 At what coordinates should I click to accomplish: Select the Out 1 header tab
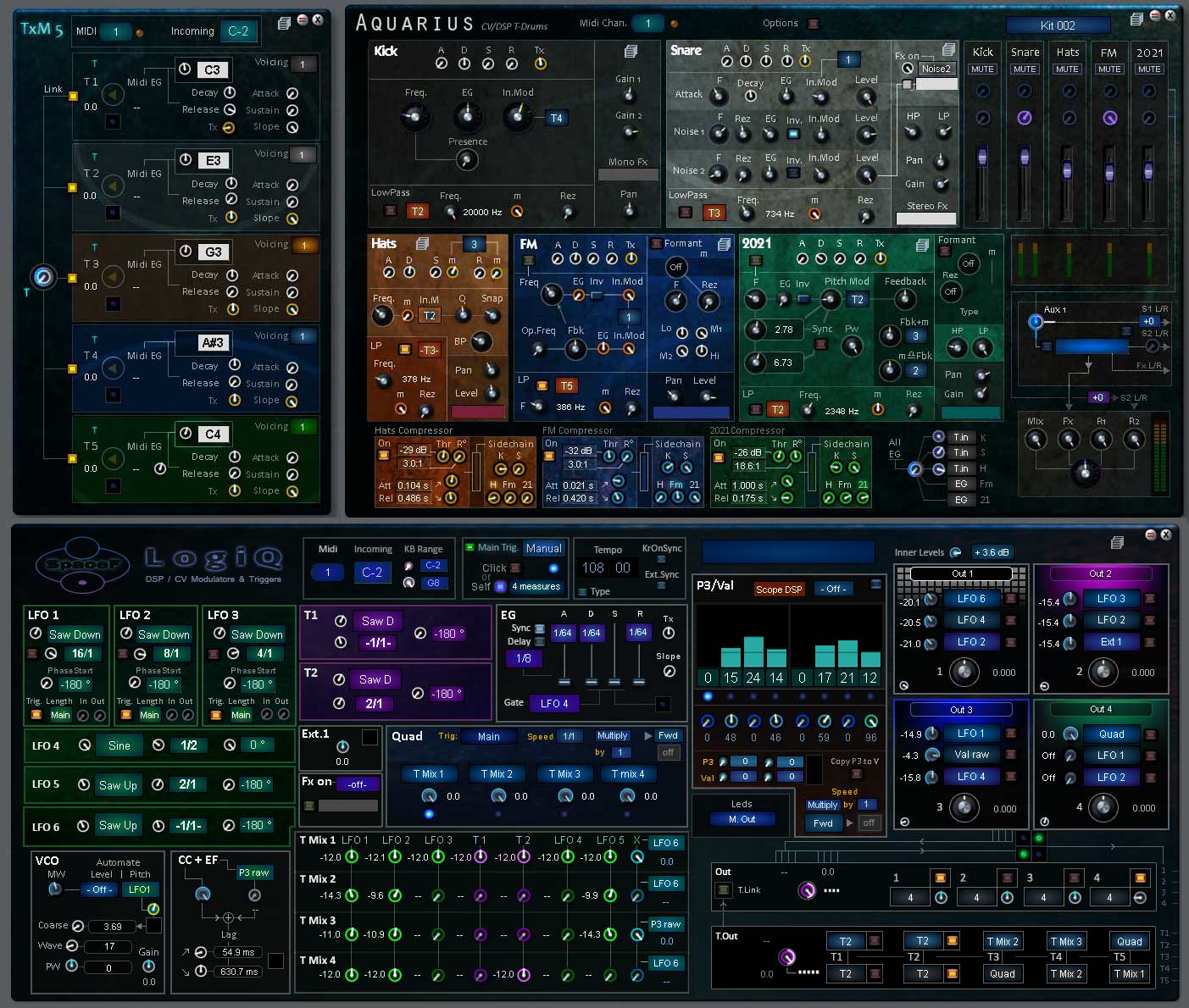[962, 573]
